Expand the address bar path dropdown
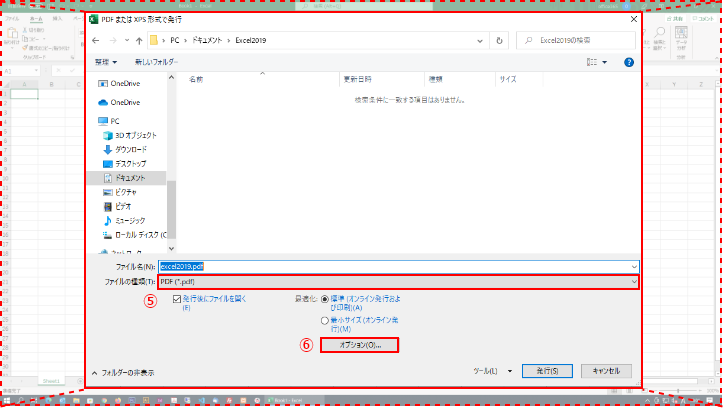 point(480,41)
